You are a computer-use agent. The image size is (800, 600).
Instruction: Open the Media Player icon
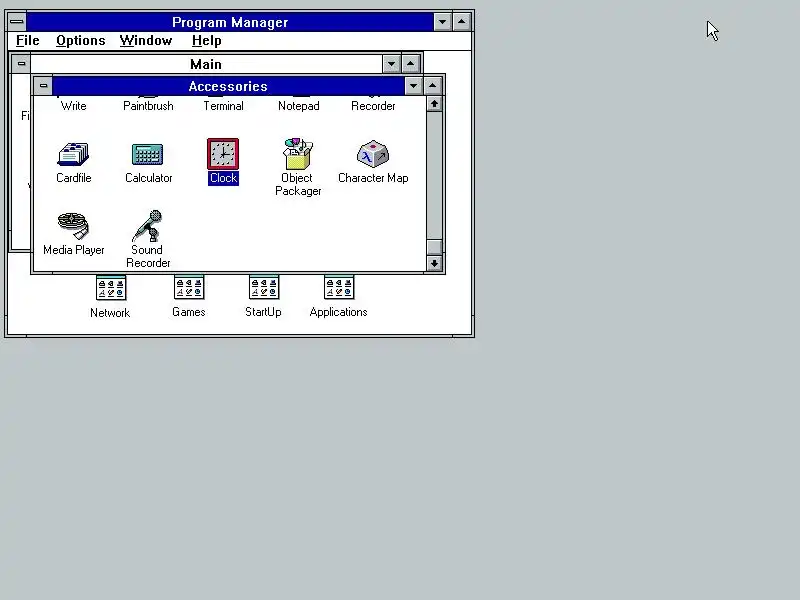73,226
